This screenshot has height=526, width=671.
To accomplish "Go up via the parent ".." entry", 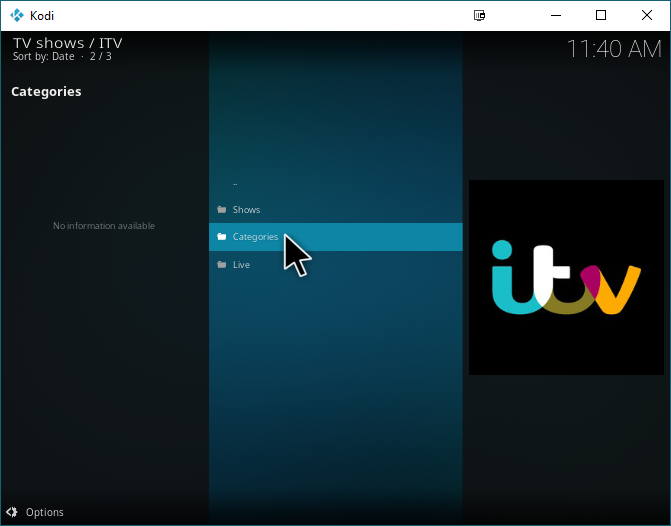I will (x=336, y=184).
